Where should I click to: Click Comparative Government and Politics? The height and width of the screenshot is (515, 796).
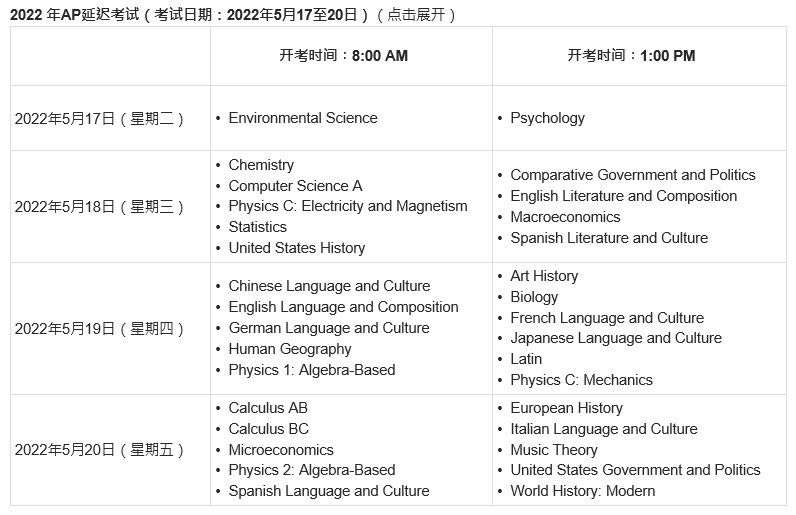[633, 175]
